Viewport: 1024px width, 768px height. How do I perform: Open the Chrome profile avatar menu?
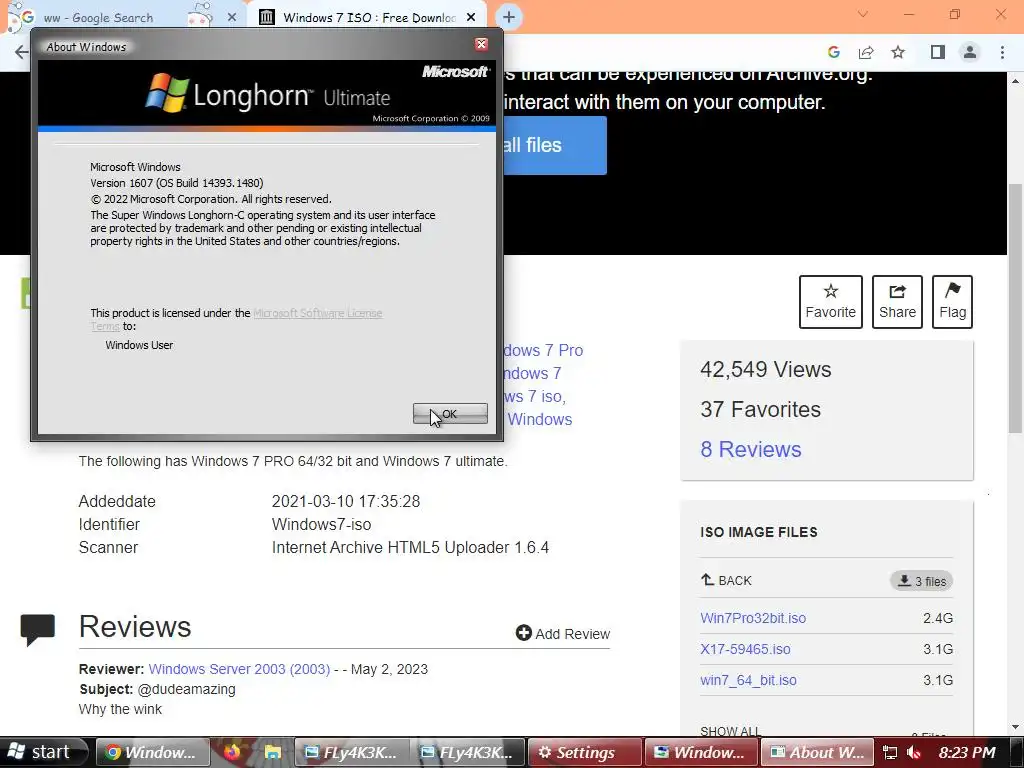click(x=970, y=52)
